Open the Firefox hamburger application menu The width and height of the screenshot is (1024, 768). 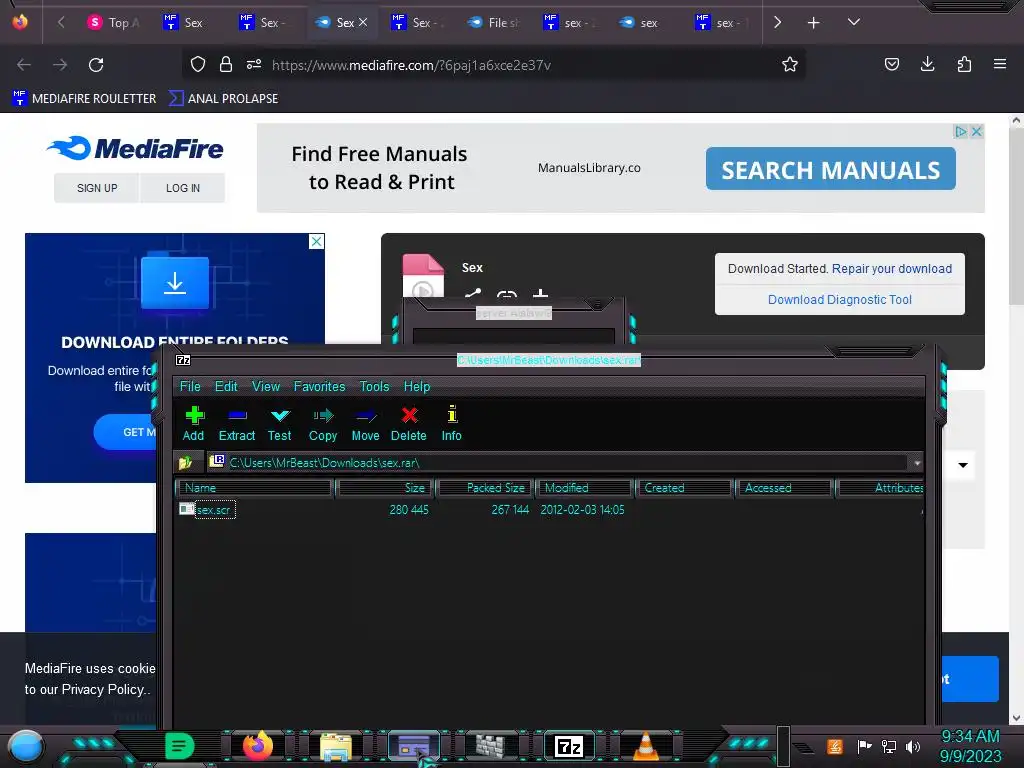point(999,64)
